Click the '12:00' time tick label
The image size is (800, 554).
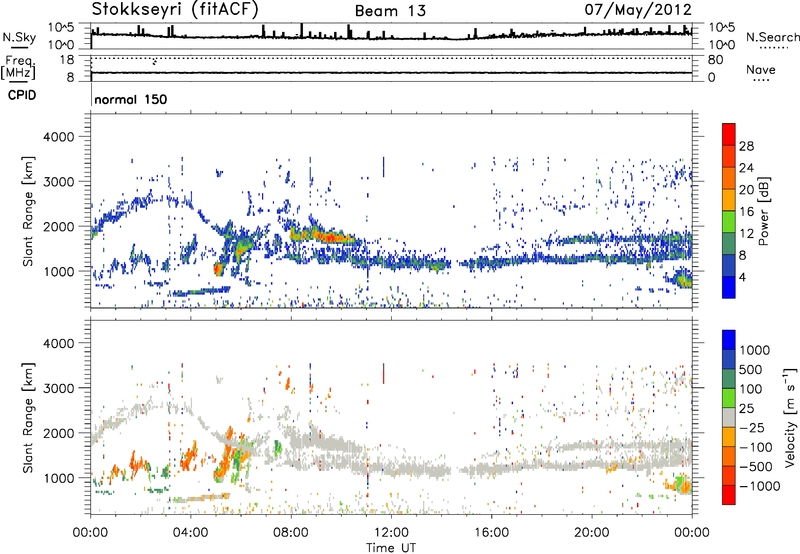pyautogui.click(x=391, y=533)
